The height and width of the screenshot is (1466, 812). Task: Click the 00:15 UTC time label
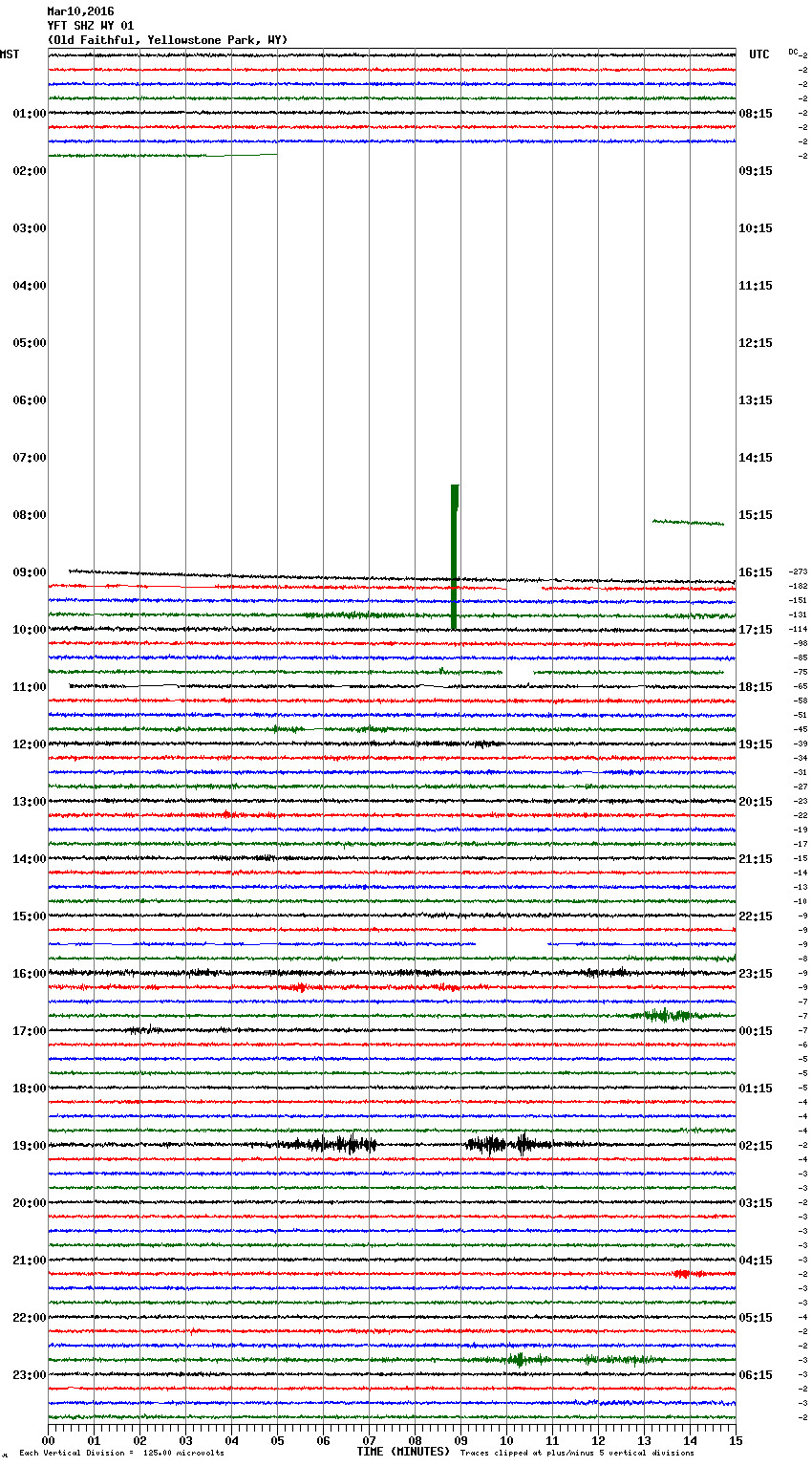756,1031
